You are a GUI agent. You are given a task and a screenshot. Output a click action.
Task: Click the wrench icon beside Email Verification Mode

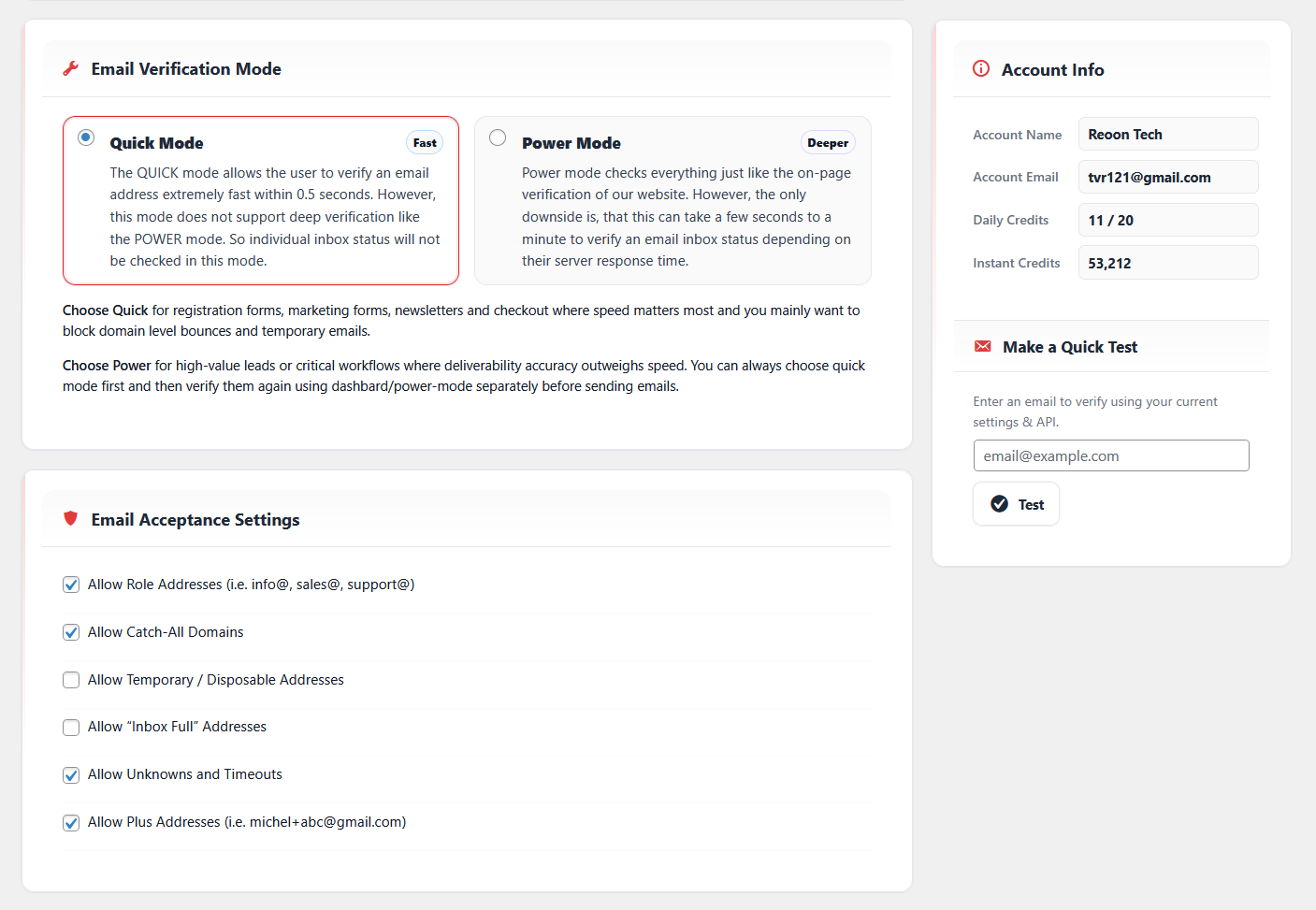pos(70,68)
